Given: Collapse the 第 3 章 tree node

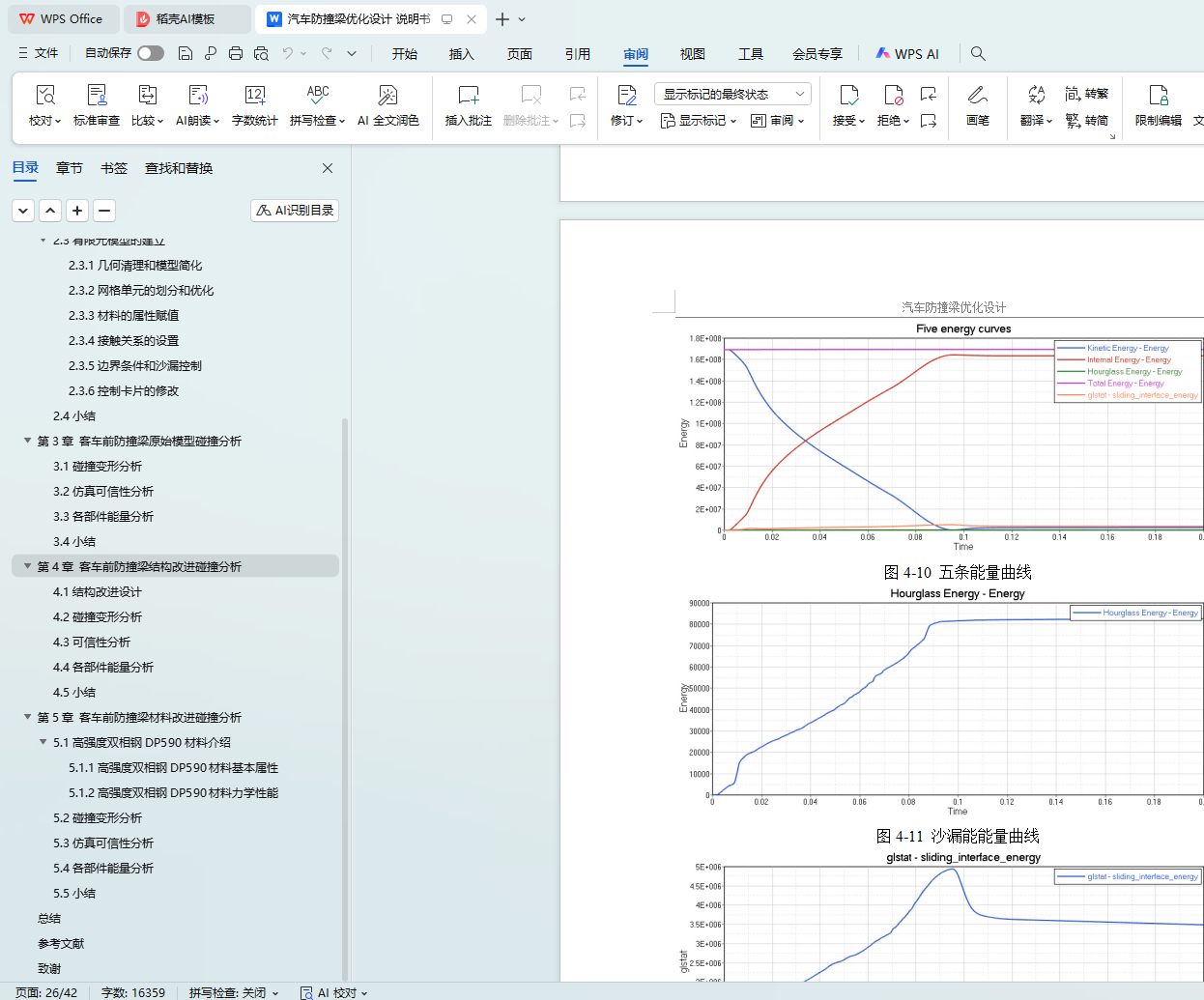Looking at the screenshot, I should click(x=28, y=441).
